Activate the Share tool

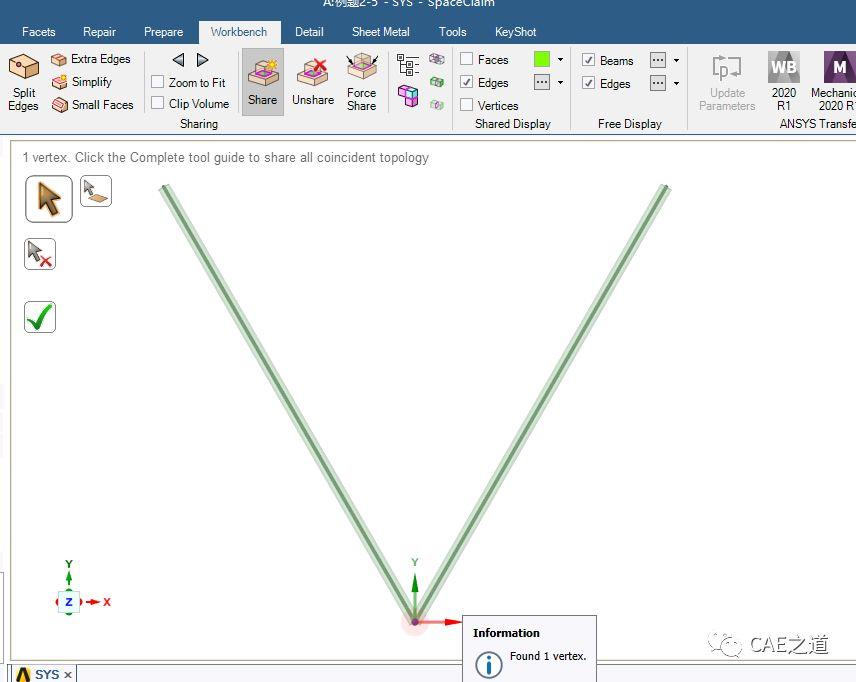(263, 82)
